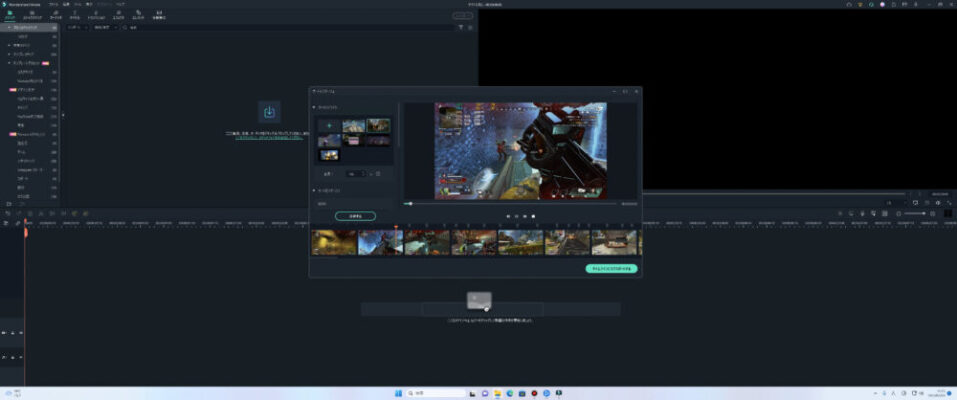Screen dimensions: 957x400
Task: Click the new folder icon below media tree
Action: tap(9, 203)
